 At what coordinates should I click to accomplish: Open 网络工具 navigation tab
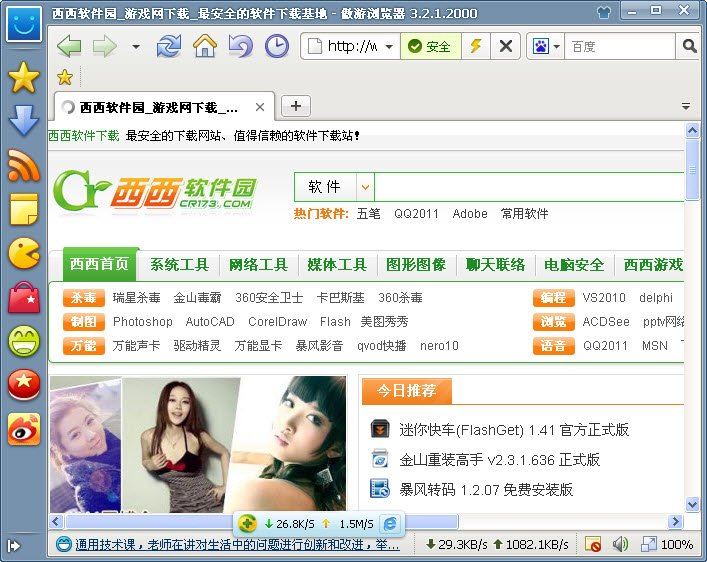pyautogui.click(x=258, y=264)
